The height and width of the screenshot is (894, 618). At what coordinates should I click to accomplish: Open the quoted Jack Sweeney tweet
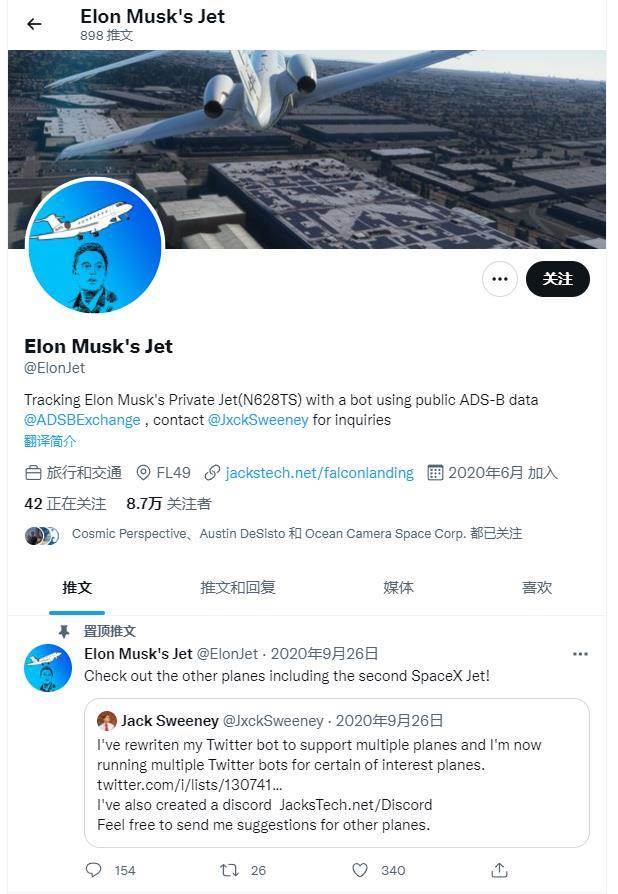pos(337,773)
